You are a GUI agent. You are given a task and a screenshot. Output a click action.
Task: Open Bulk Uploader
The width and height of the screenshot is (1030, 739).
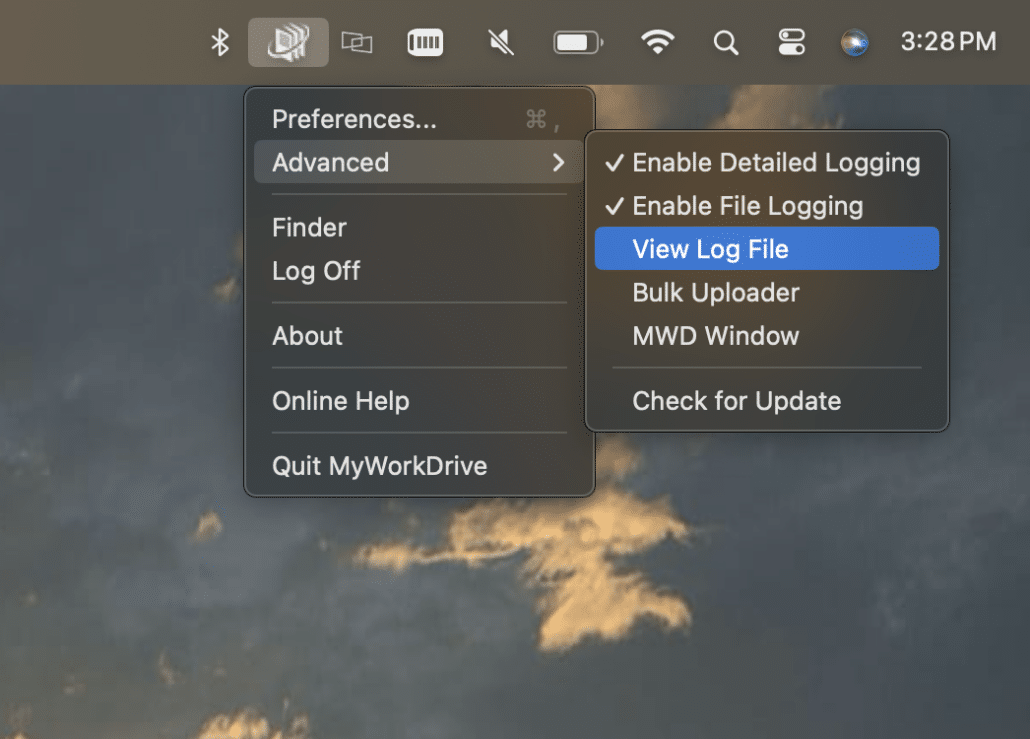(x=716, y=293)
